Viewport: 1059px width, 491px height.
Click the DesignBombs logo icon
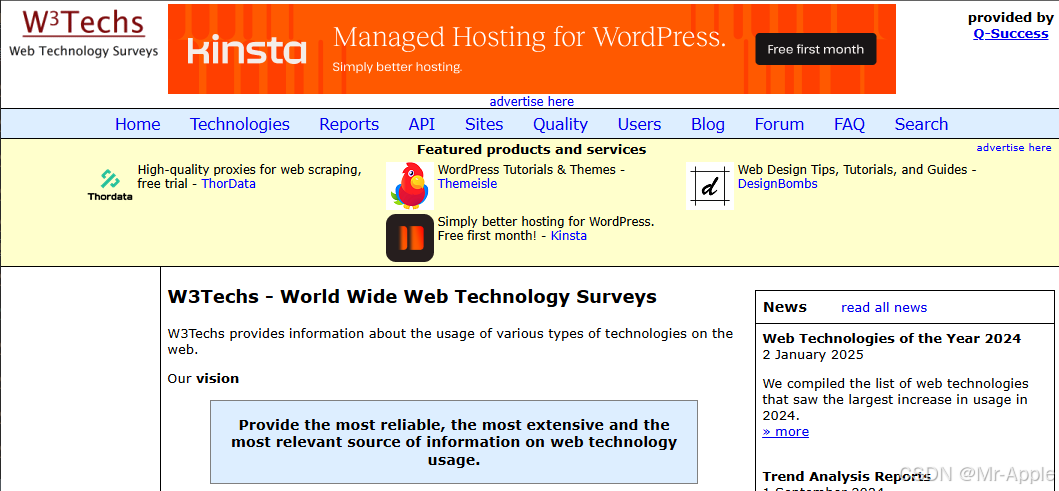[x=710, y=186]
